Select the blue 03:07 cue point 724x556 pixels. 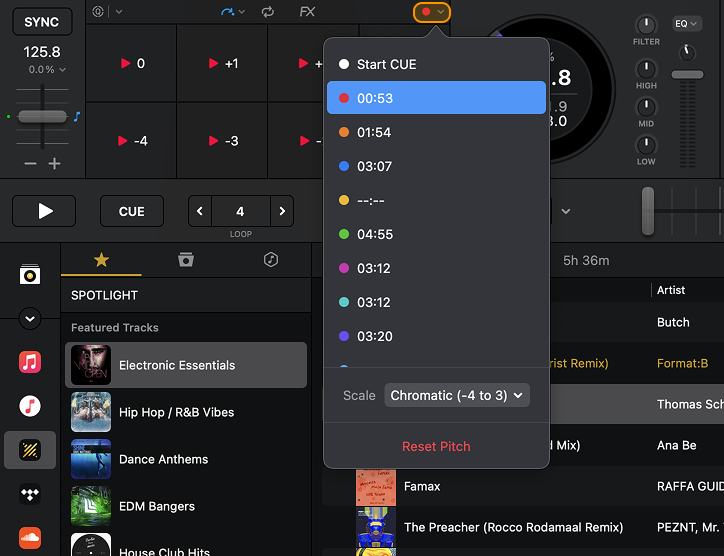pos(436,166)
